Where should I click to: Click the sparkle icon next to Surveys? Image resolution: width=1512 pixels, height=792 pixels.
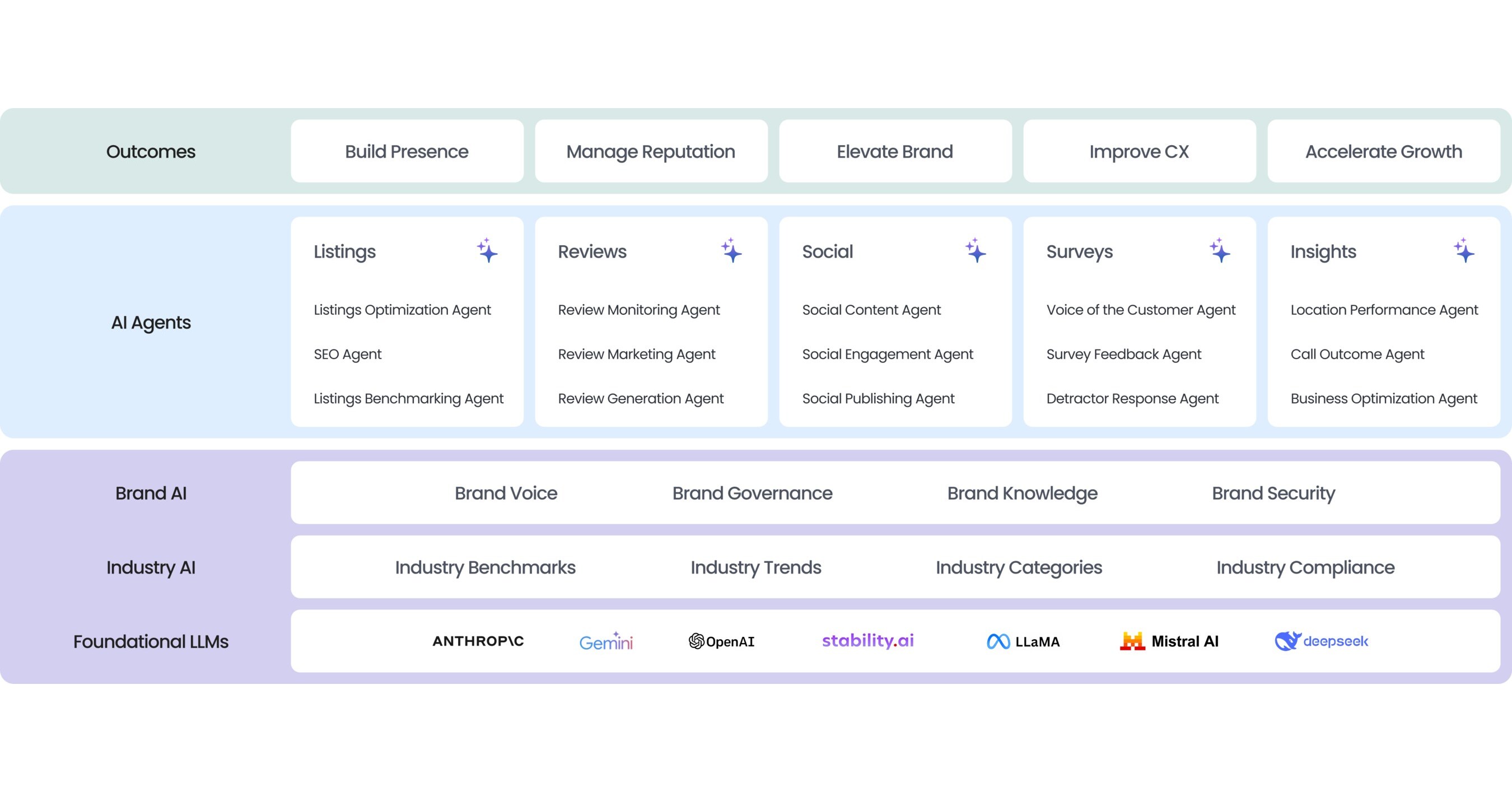[x=1220, y=251]
